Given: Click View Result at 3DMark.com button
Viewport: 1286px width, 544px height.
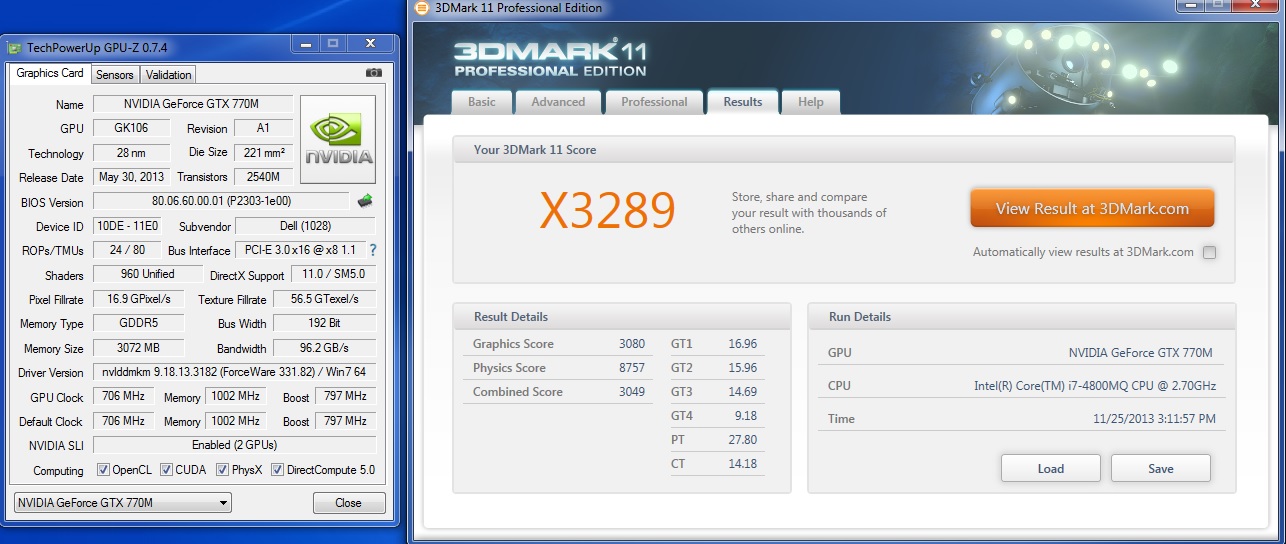Looking at the screenshot, I should [x=1092, y=209].
